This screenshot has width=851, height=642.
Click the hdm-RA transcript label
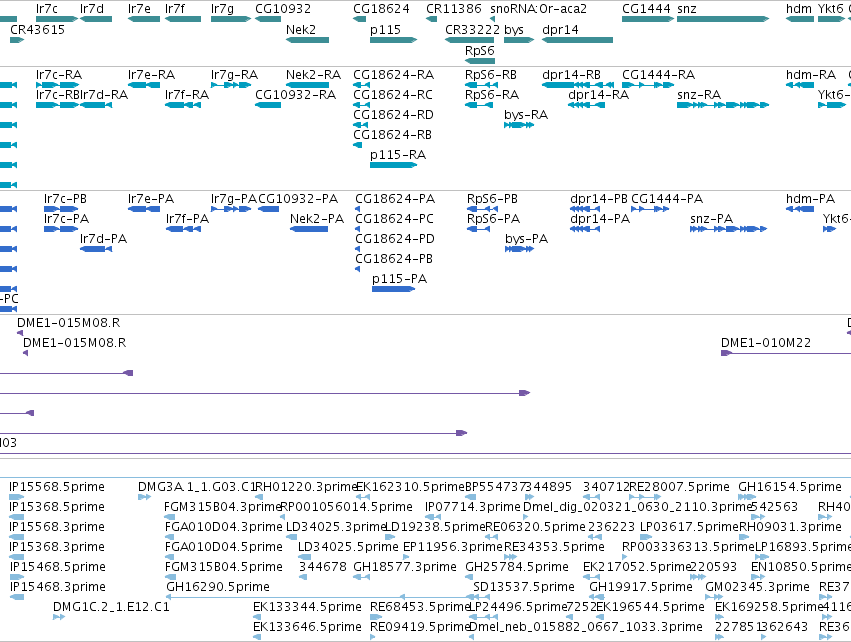click(811, 74)
